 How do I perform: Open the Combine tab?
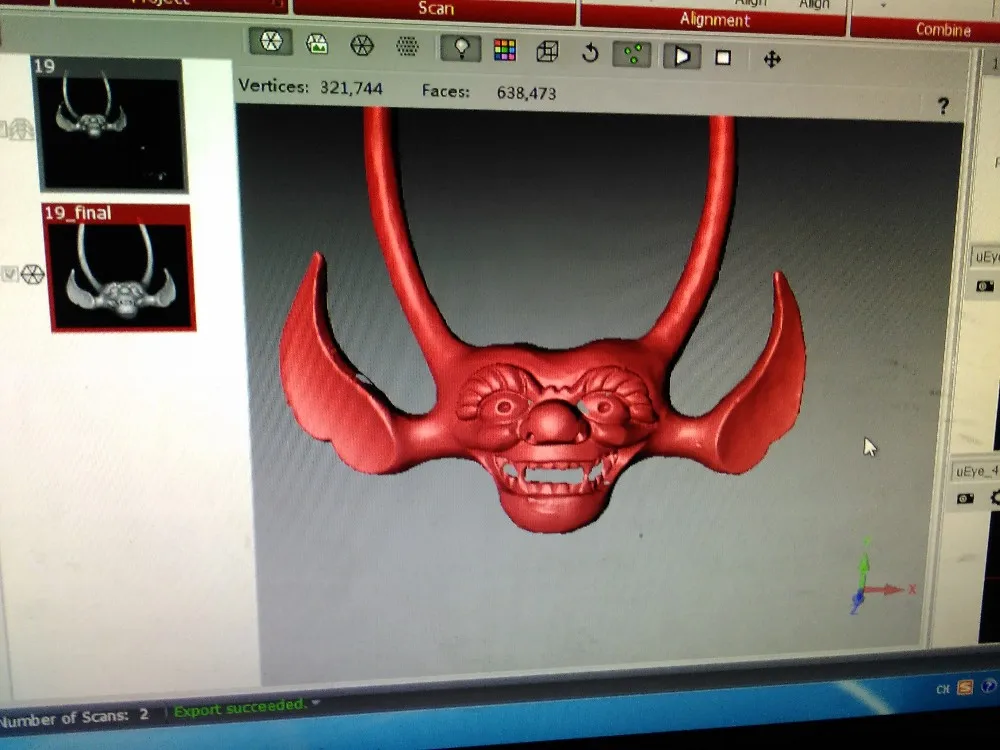pos(942,29)
